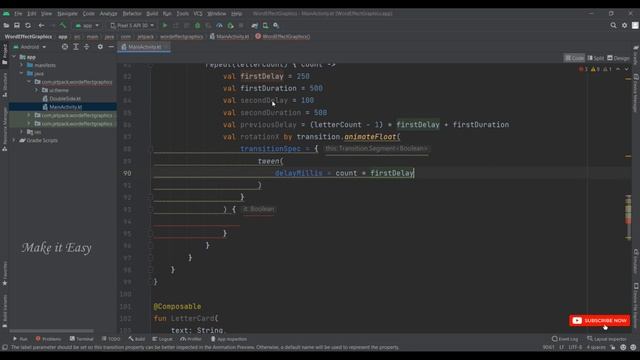Screen dimensions: 640x360
Task: Open Project tool window side tab
Action: coord(4,54)
